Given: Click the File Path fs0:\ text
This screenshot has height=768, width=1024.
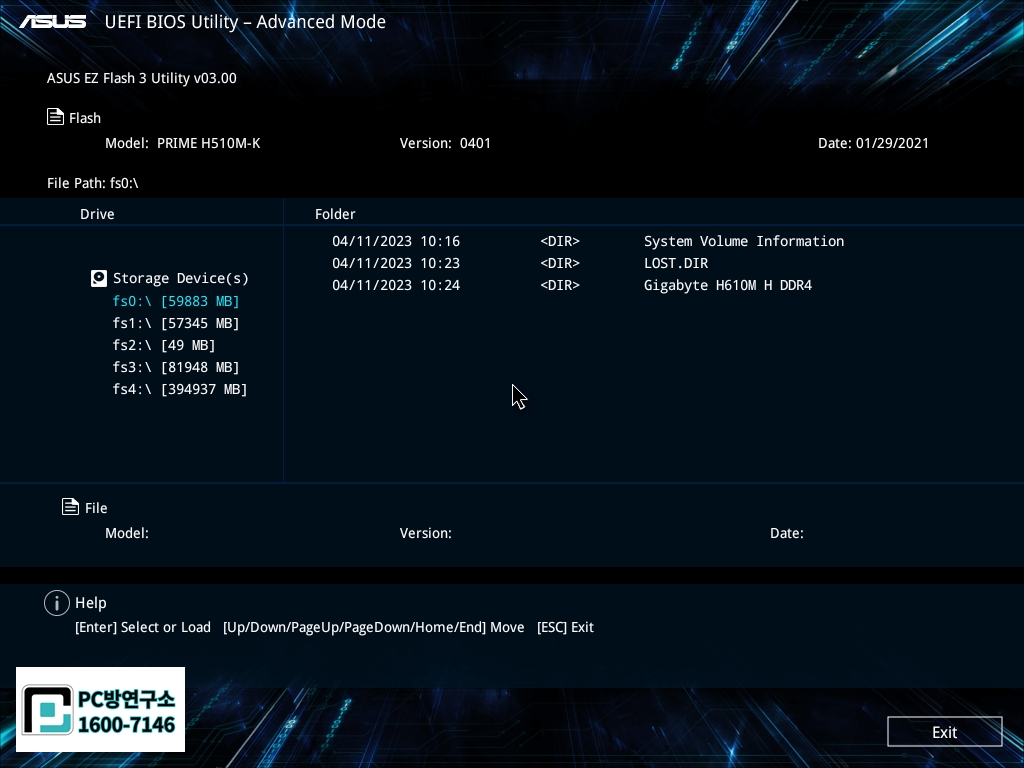Looking at the screenshot, I should click(x=93, y=183).
